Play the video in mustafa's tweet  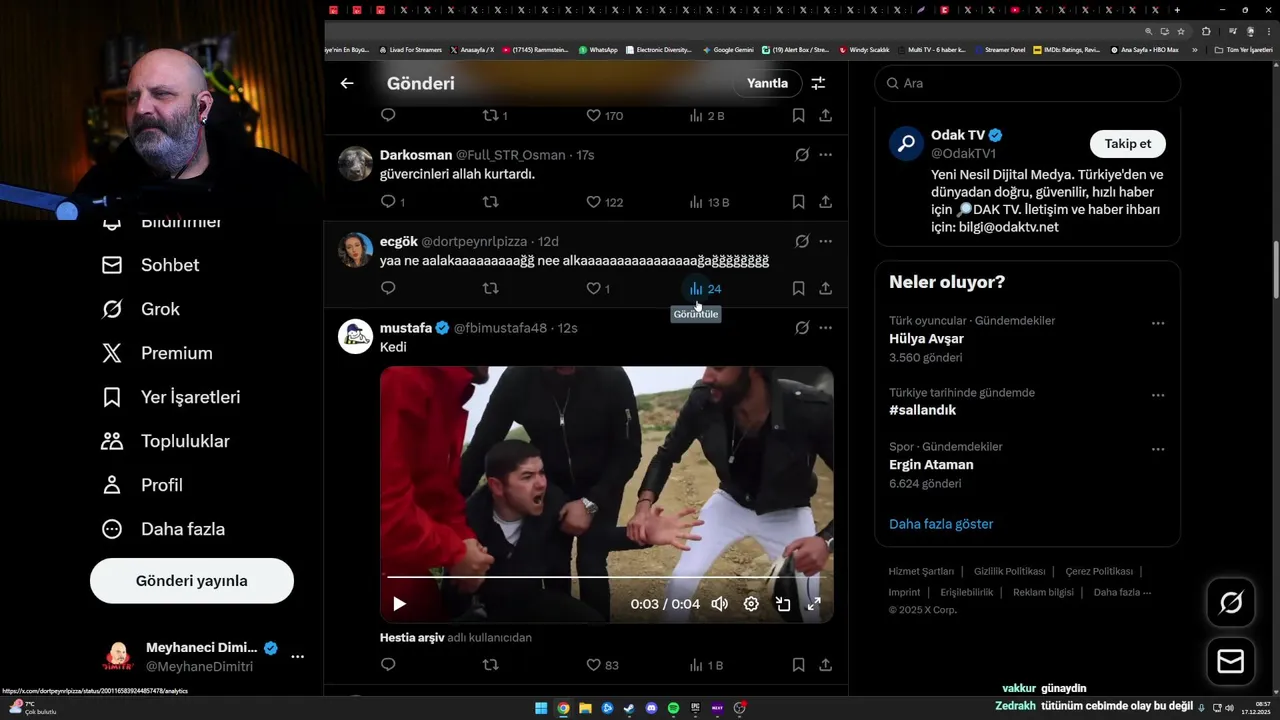pyautogui.click(x=399, y=604)
